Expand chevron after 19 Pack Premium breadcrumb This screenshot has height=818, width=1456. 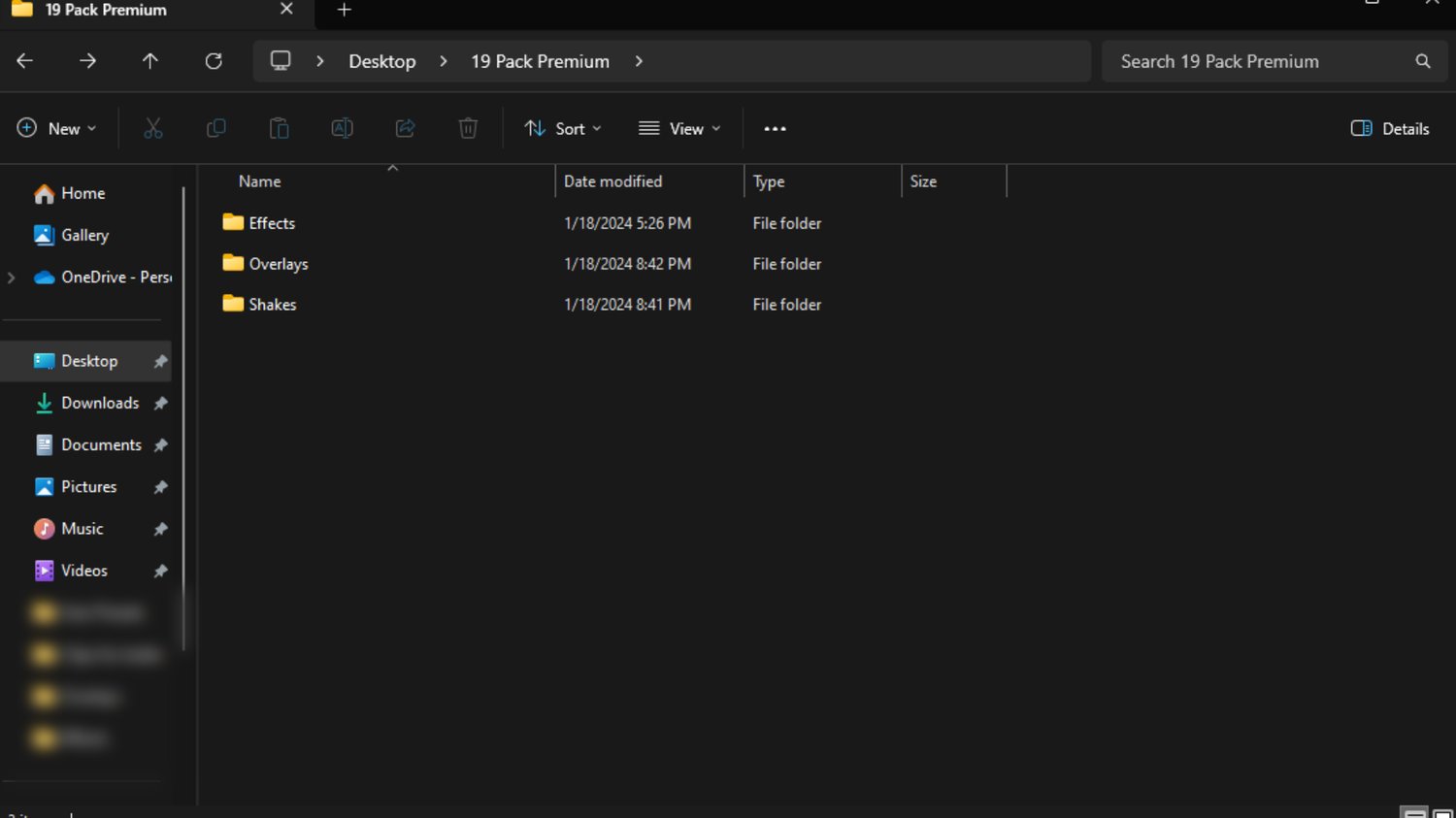(x=639, y=61)
